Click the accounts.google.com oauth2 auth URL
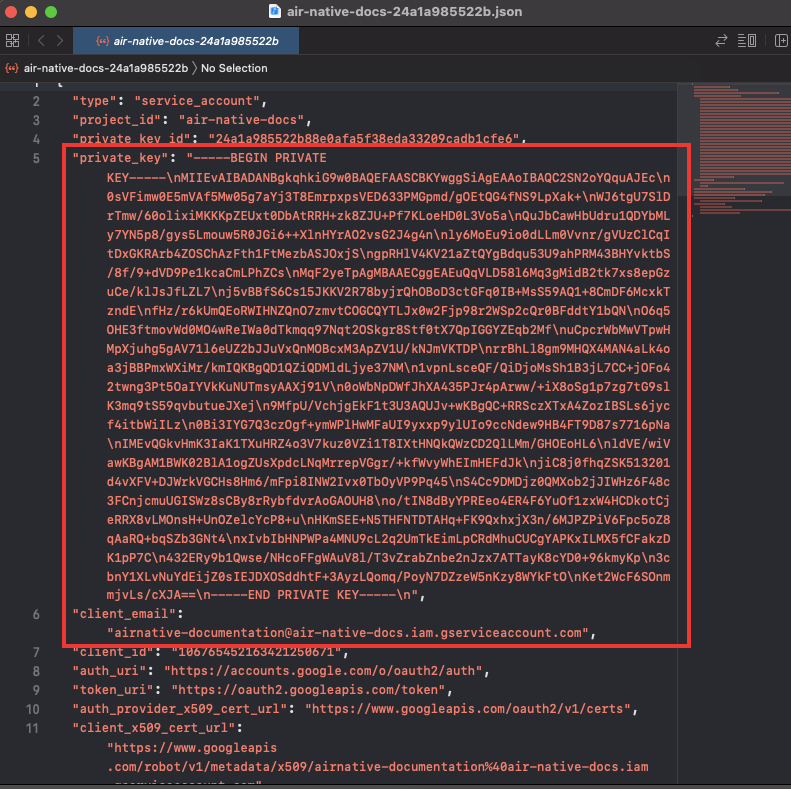The image size is (791, 789). [323, 671]
